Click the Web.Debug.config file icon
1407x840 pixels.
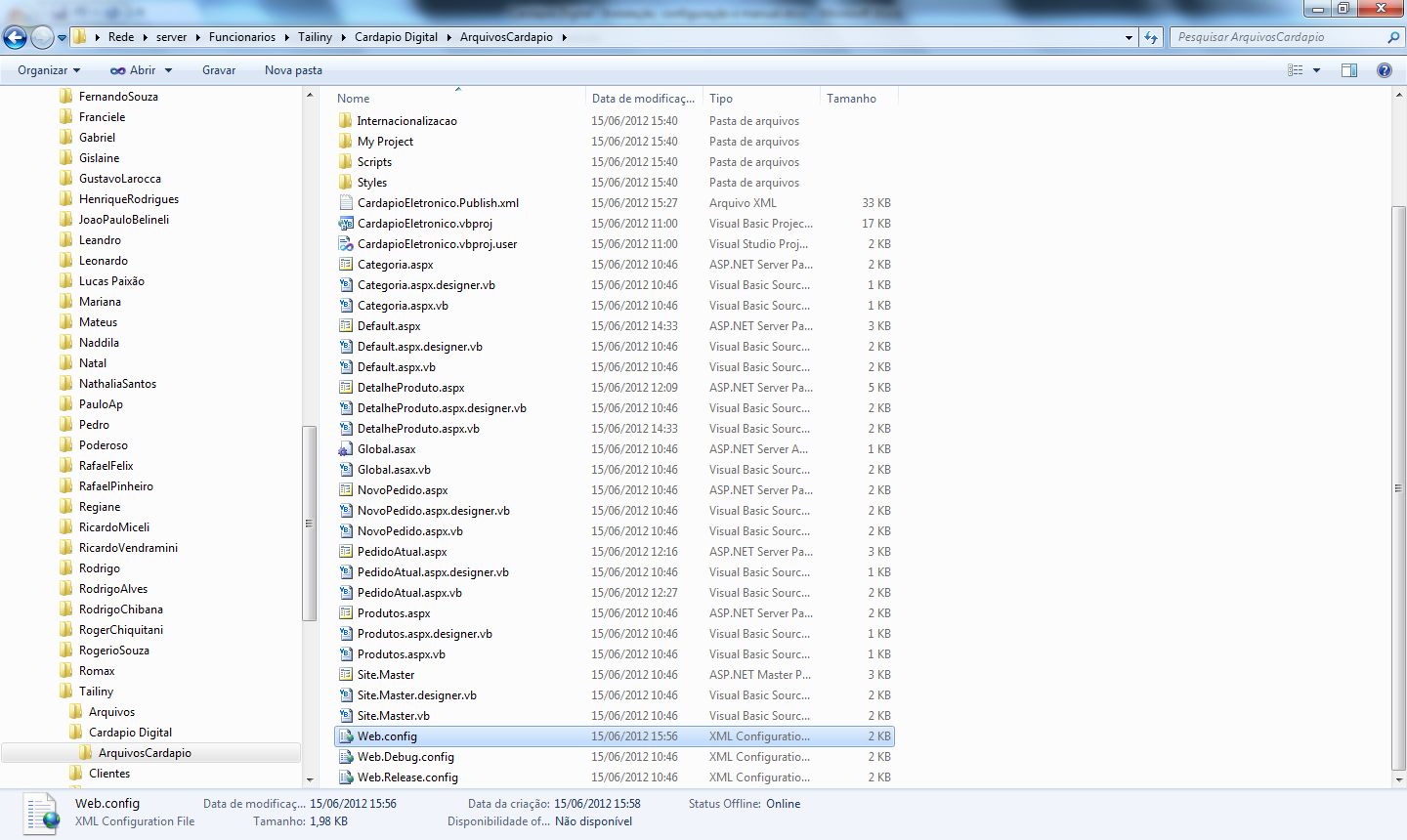click(x=345, y=757)
